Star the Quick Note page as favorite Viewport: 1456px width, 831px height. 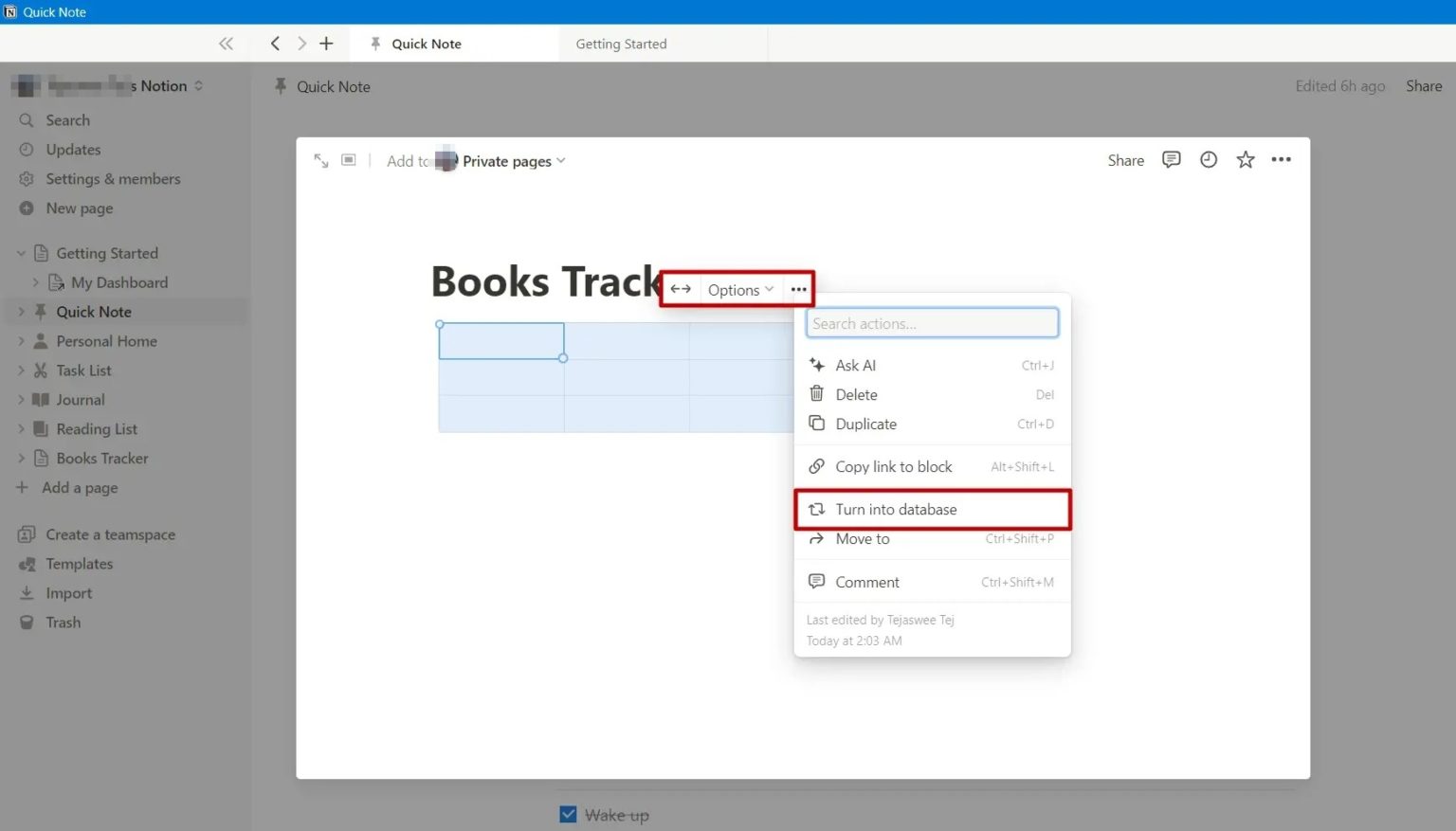tap(1245, 159)
